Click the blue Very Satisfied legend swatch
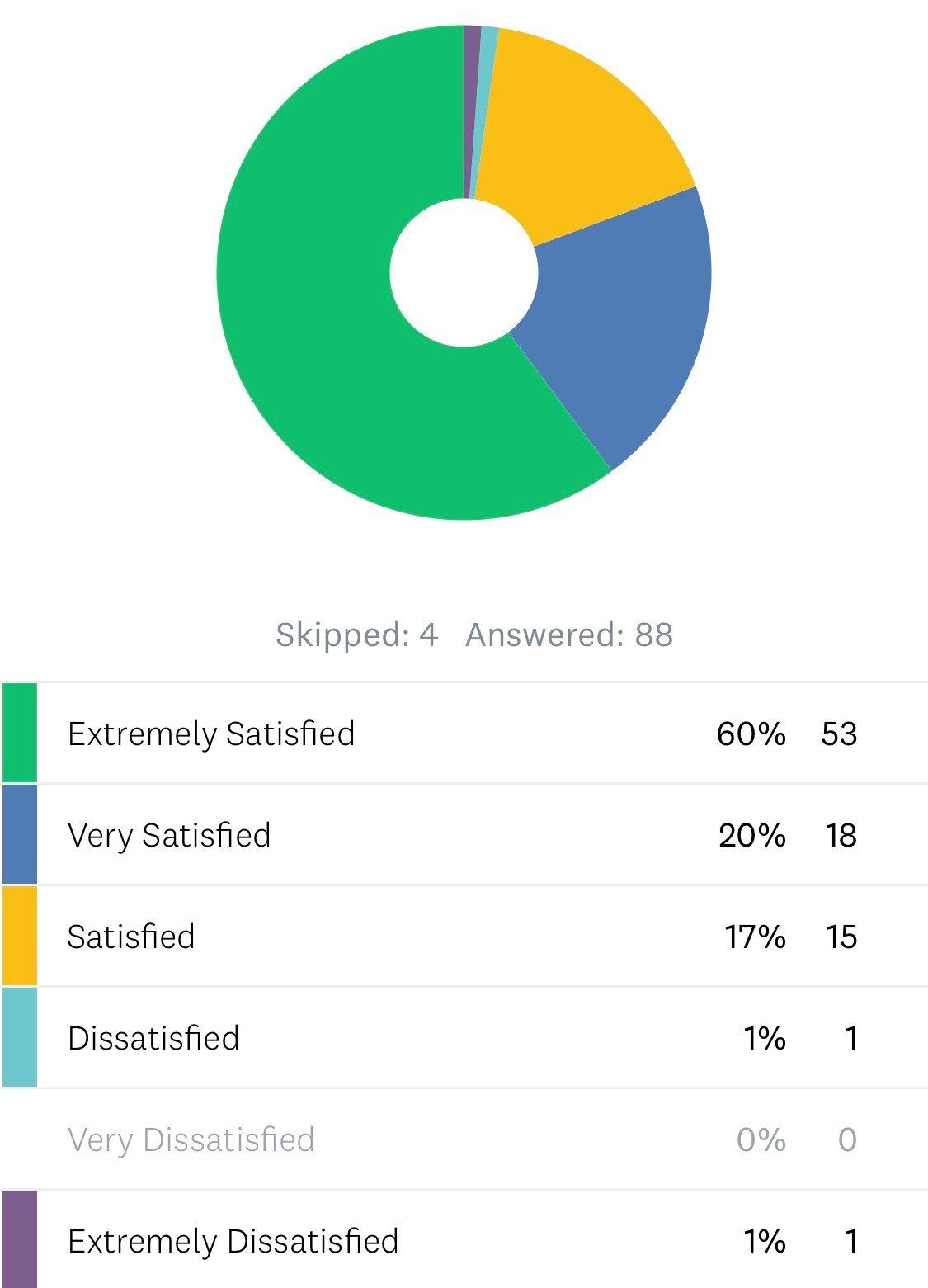 tap(20, 834)
